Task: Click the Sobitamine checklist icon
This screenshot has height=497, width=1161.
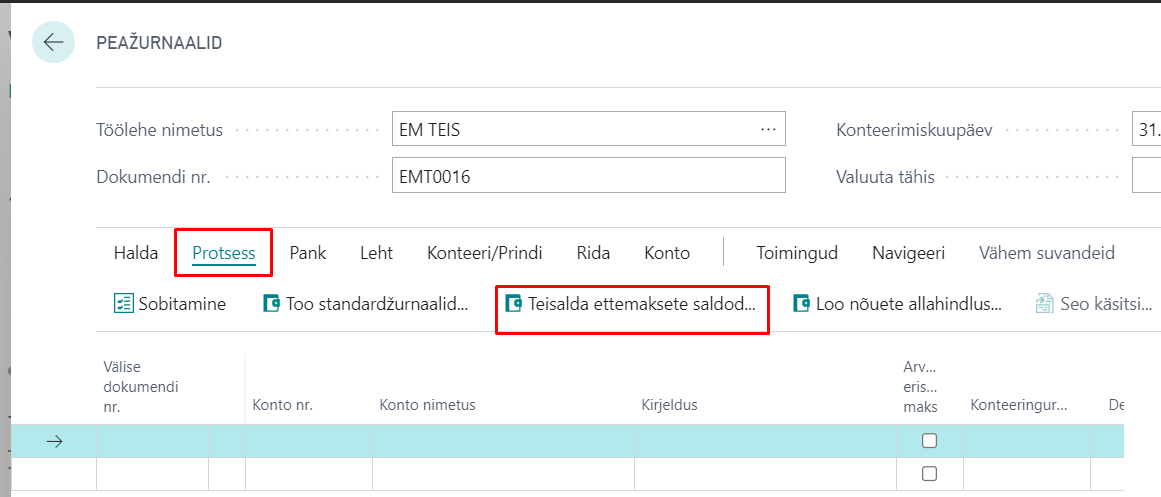Action: point(123,304)
